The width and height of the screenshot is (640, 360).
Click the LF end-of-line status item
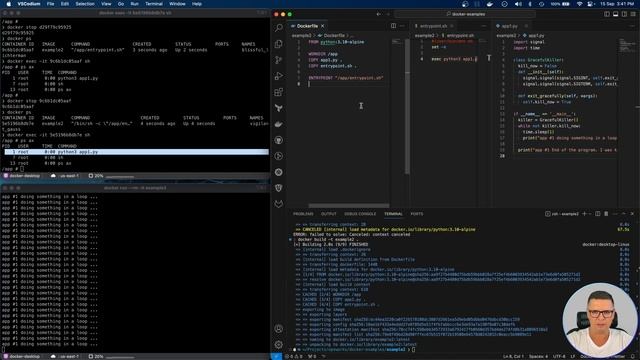tap(572, 356)
